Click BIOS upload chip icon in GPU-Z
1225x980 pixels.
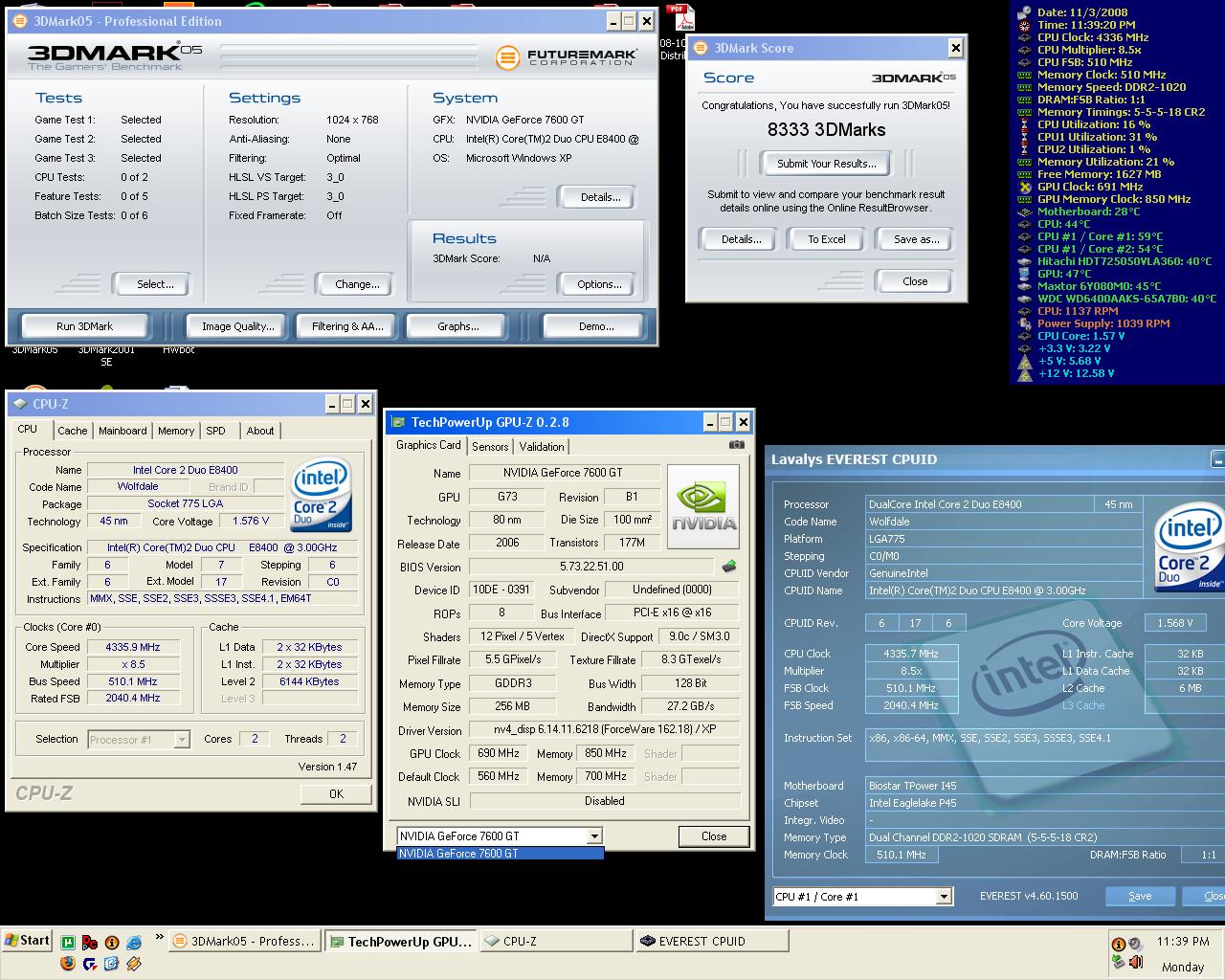(x=729, y=567)
